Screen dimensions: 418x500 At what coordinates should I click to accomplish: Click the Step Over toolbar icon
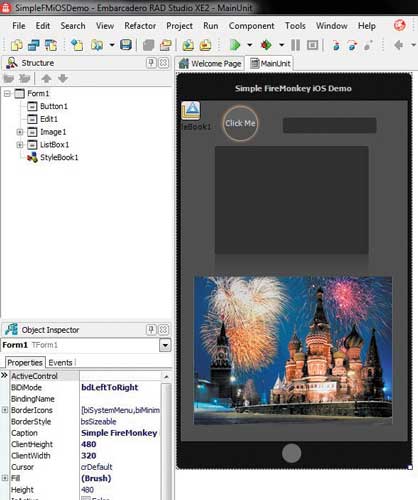pyautogui.click(x=352, y=45)
